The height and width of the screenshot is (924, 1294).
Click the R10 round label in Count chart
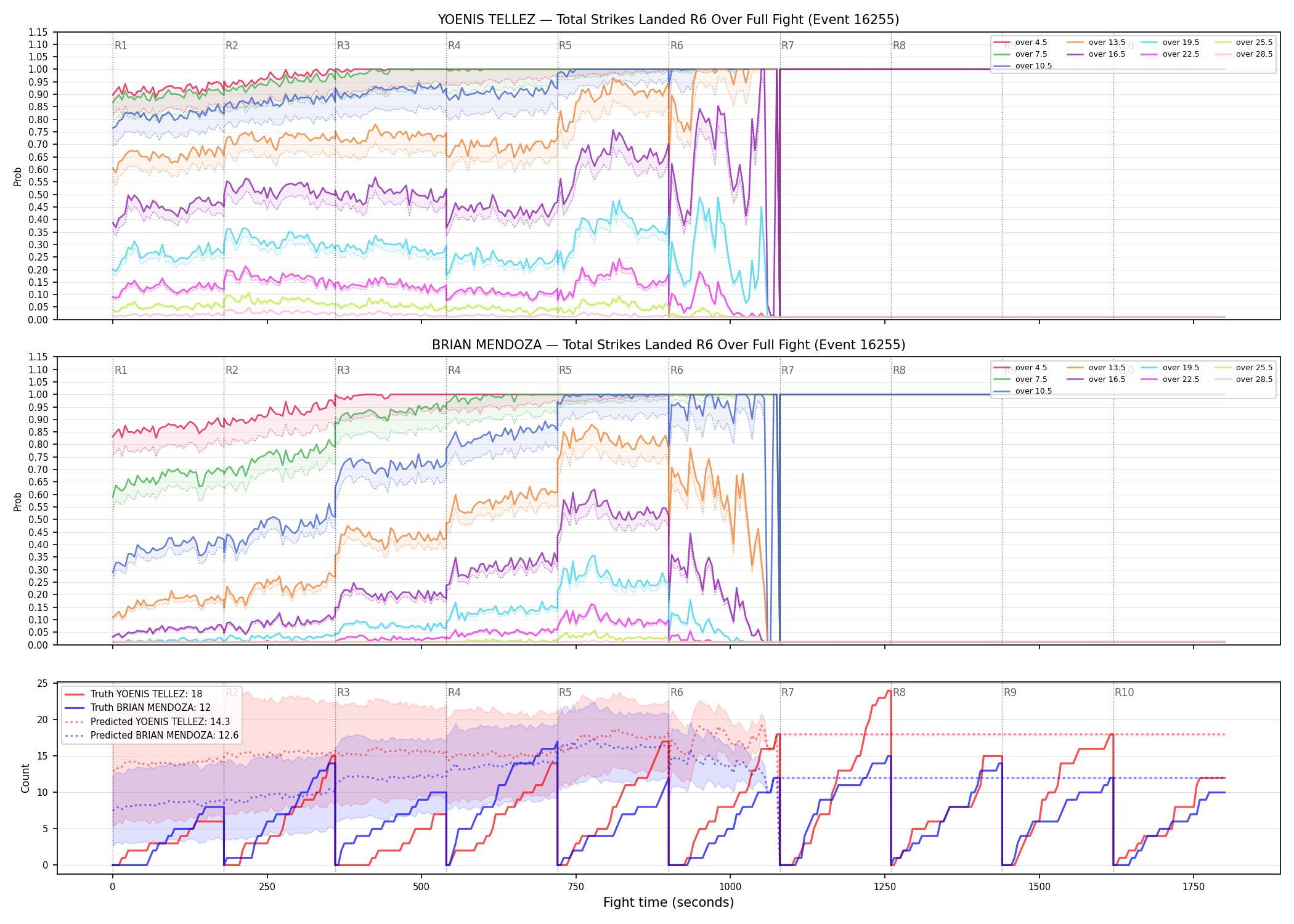1124,692
